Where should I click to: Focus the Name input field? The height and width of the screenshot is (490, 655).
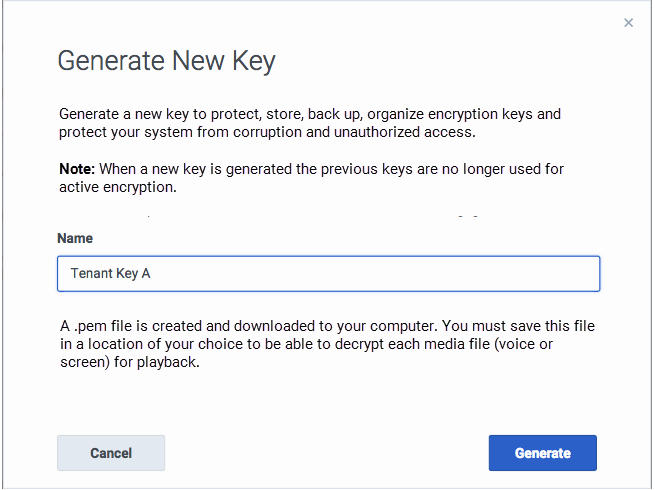click(x=328, y=273)
